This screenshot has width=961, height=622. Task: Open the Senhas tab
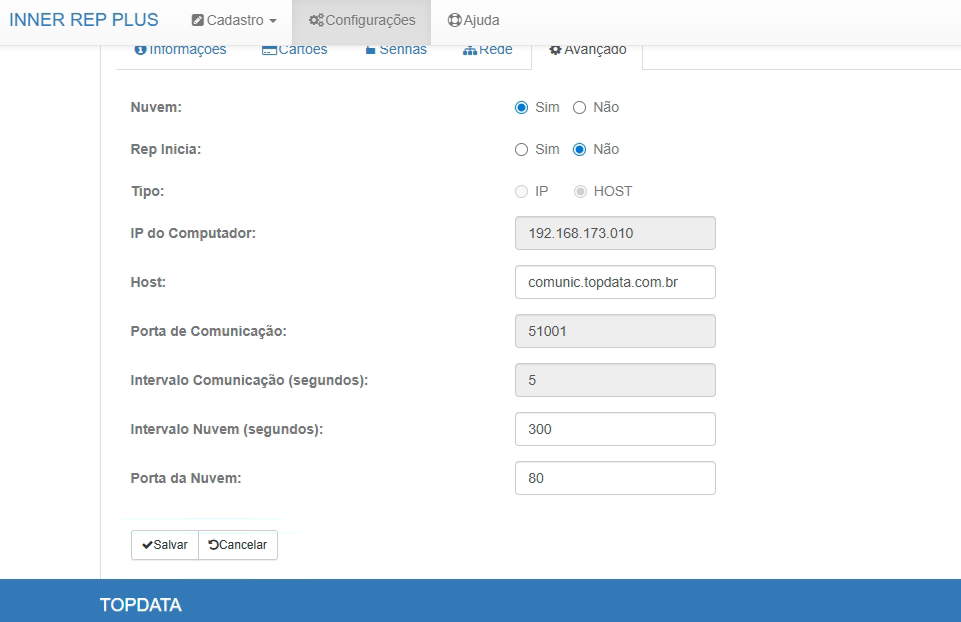pyautogui.click(x=395, y=50)
